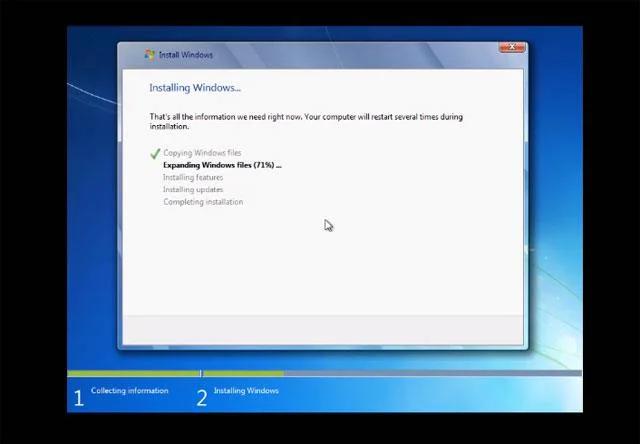Click the green checkmark beside Copying Windows files

(155, 154)
